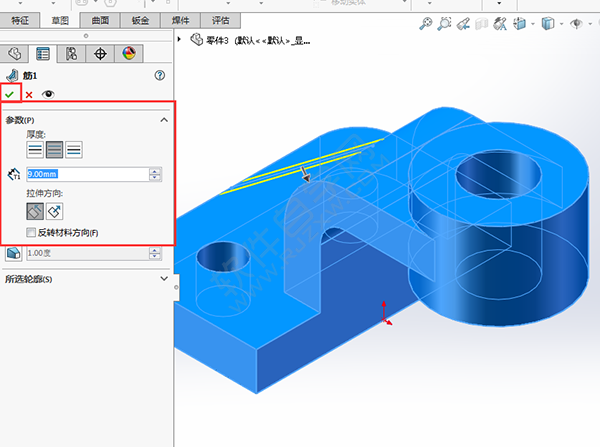Image resolution: width=600 pixels, height=447 pixels.
Task: Switch to the 曲面 ribbon tab
Action: click(100, 20)
